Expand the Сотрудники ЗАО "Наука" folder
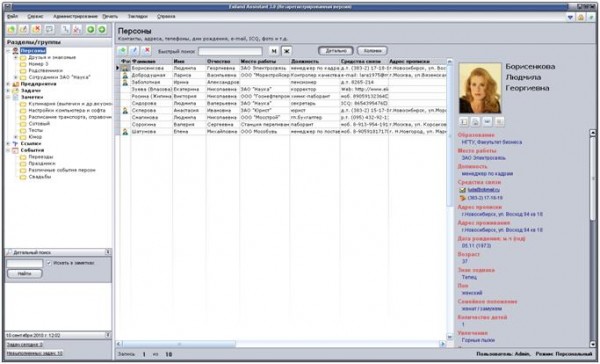600x364 pixels. [16, 77]
